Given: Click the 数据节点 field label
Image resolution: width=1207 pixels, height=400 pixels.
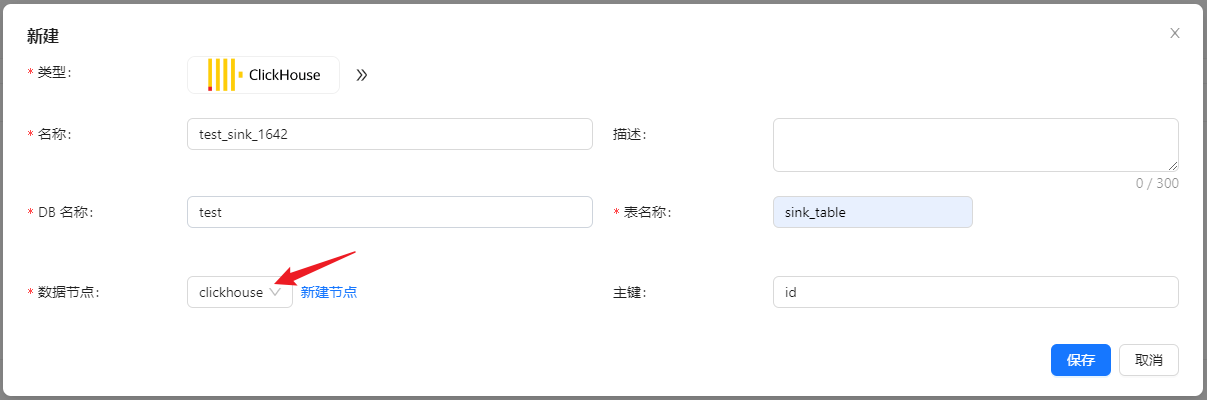Looking at the screenshot, I should 69,292.
